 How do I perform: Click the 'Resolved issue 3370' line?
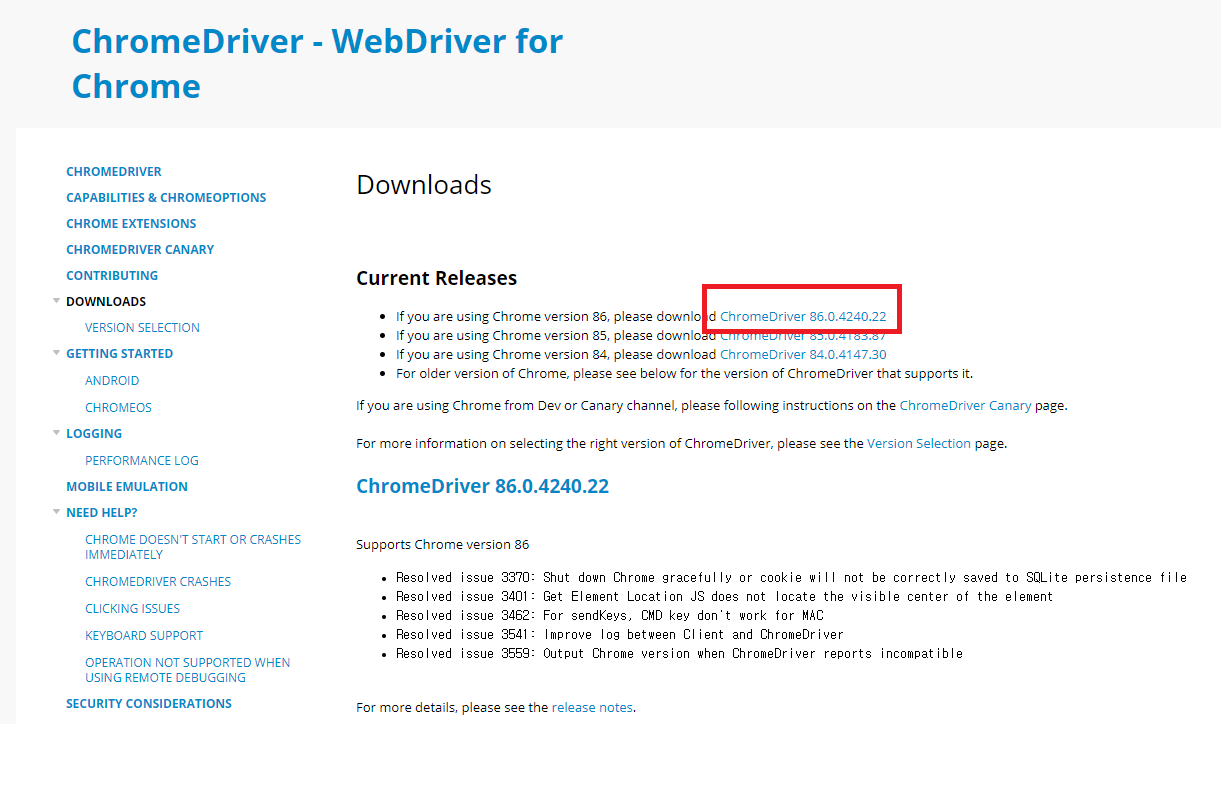791,577
